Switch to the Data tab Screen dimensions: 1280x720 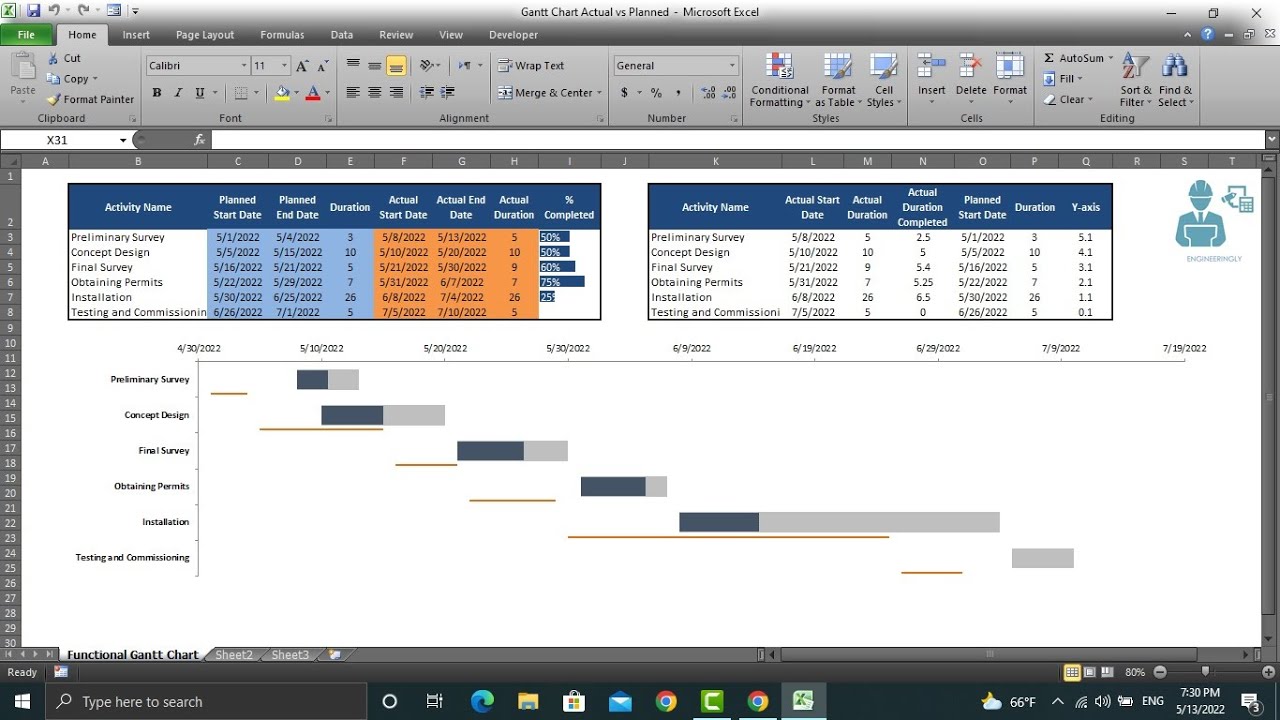[342, 35]
